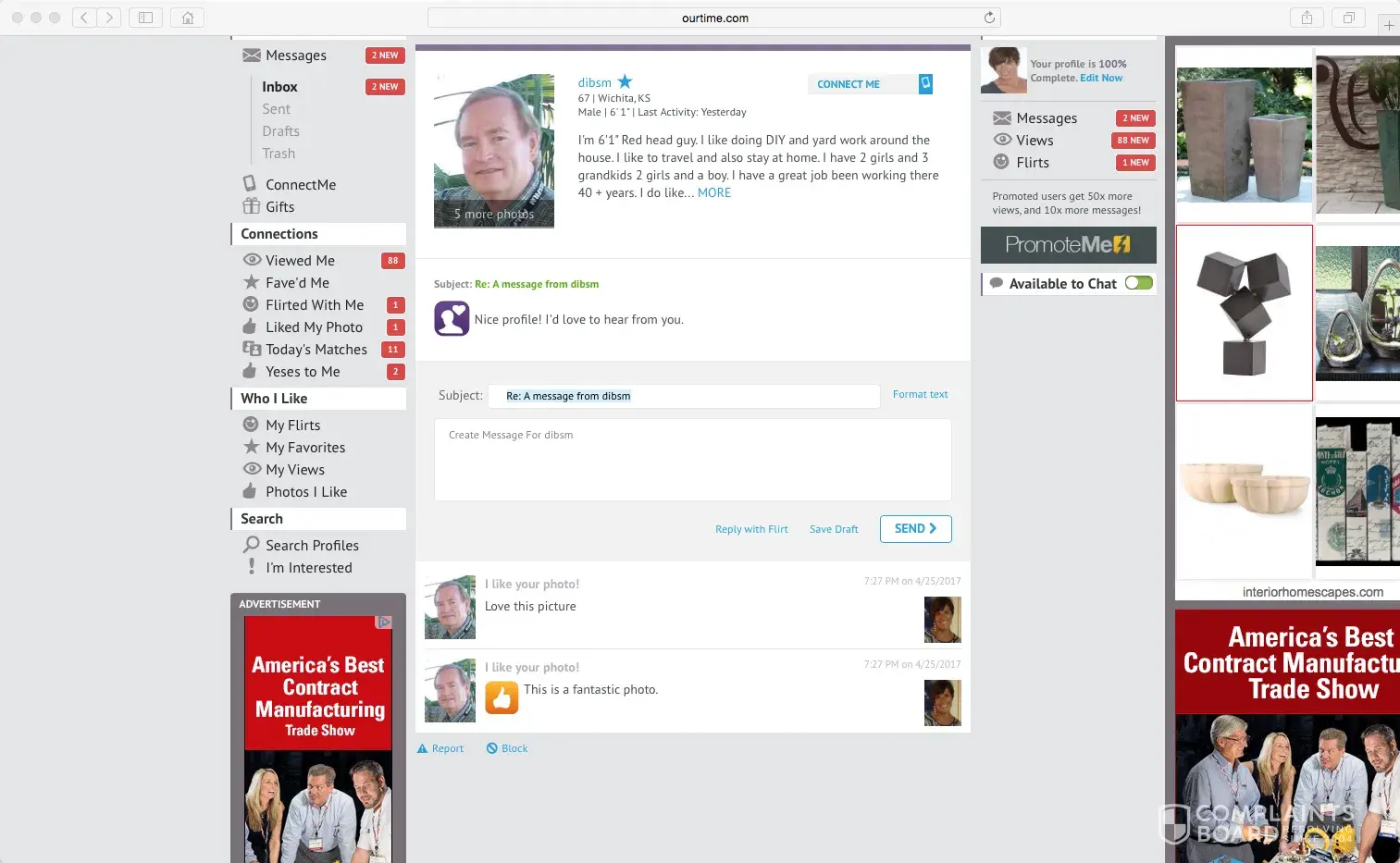Show the Safari sidebar
Screen dimensions: 1400x863
(x=146, y=18)
